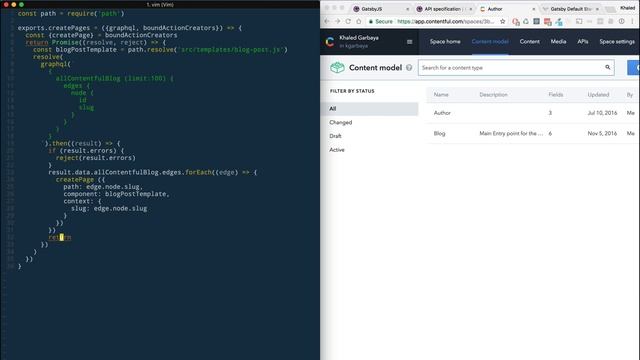Switch to the Gatsby Default Starter tab
The image size is (640, 360).
pyautogui.click(x=570, y=9)
